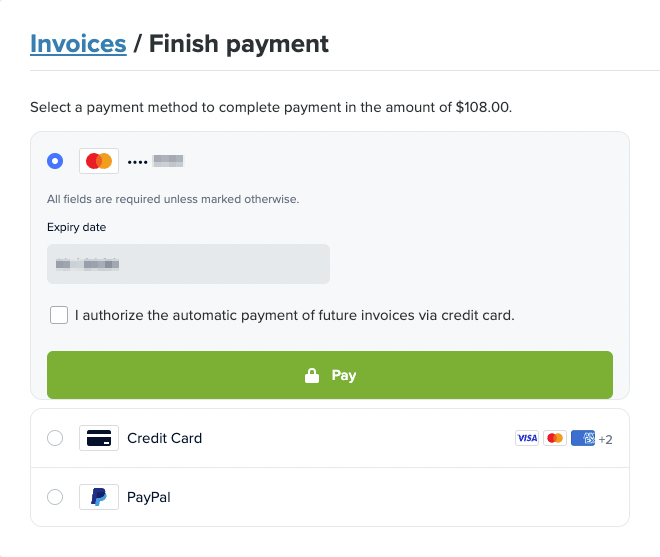Click the small Mastercard brand icon
Image resolution: width=660 pixels, height=557 pixels.
[555, 438]
